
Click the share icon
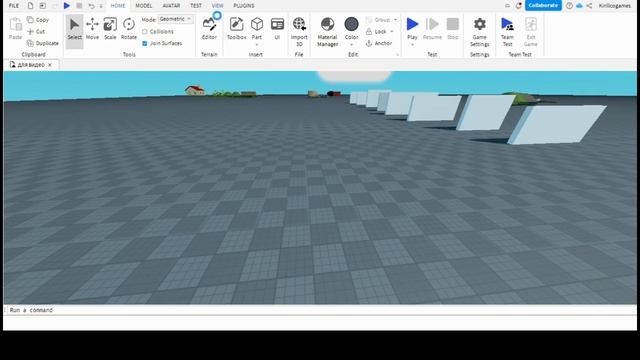click(x=589, y=6)
